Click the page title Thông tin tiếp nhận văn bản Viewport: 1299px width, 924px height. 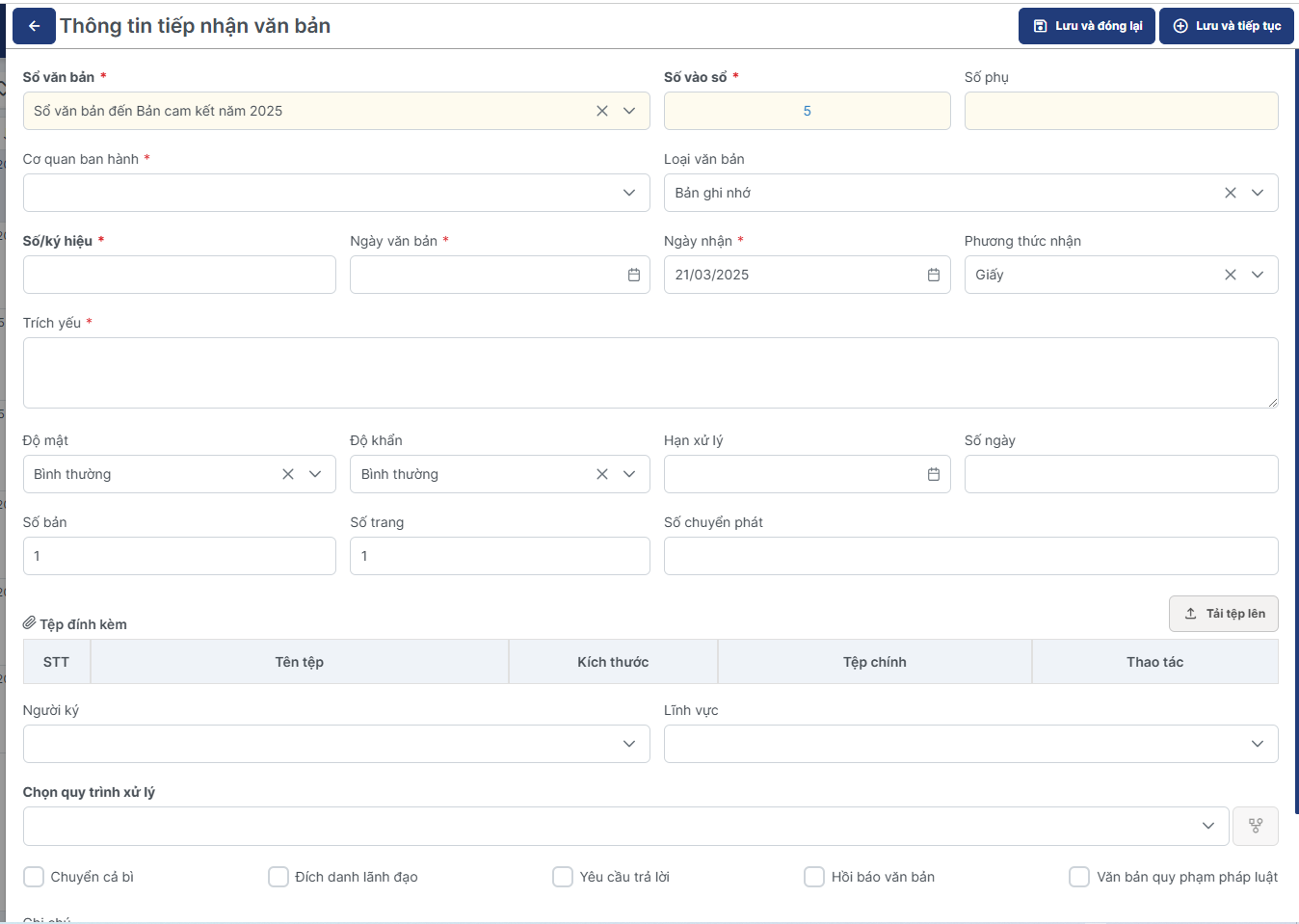point(196,26)
